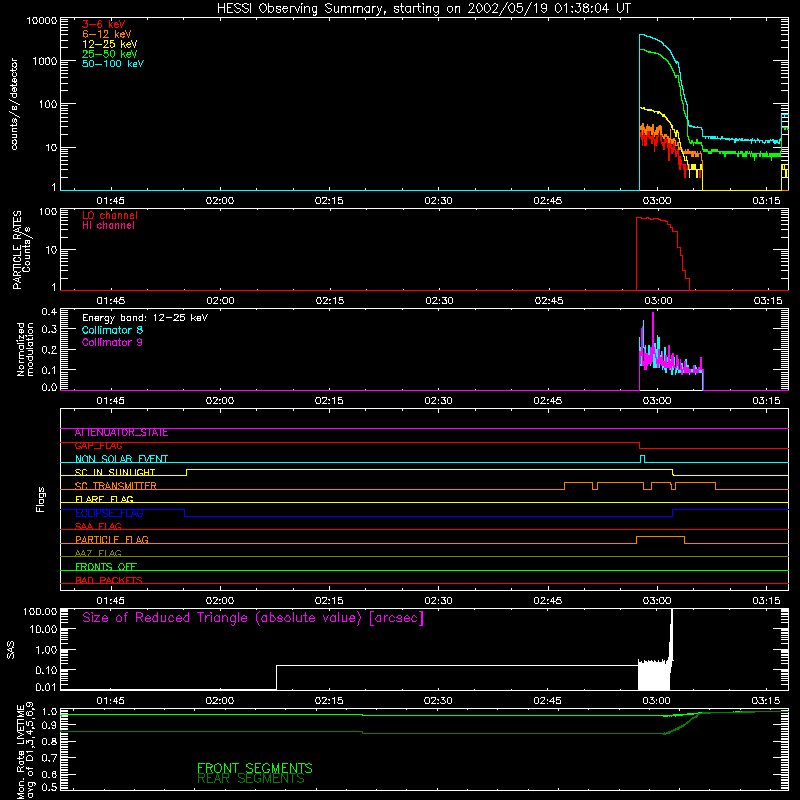This screenshot has width=800, height=800.
Task: Click the 02:45 tick under modulation panel
Action: 547,401
